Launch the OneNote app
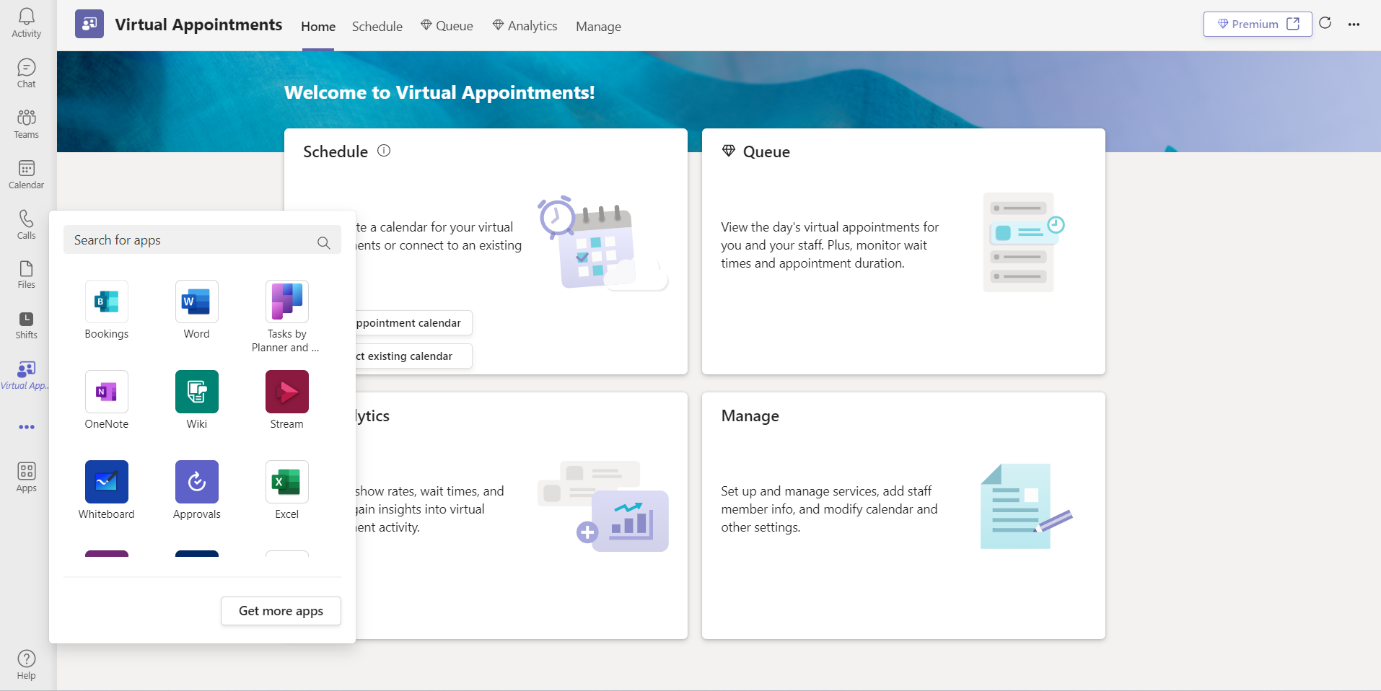1381x691 pixels. coord(107,400)
